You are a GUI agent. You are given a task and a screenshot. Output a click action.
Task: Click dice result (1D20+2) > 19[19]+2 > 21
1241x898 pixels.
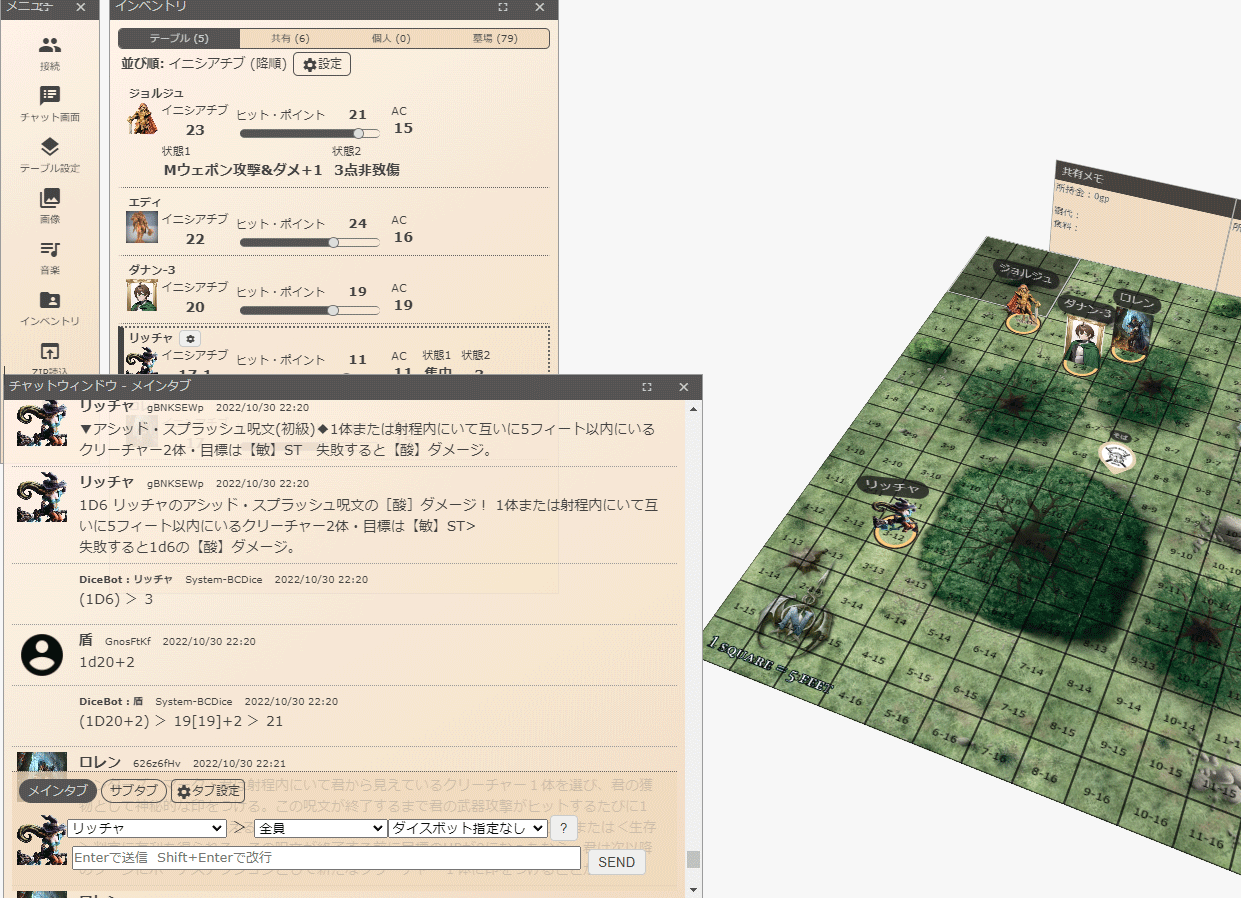click(182, 721)
